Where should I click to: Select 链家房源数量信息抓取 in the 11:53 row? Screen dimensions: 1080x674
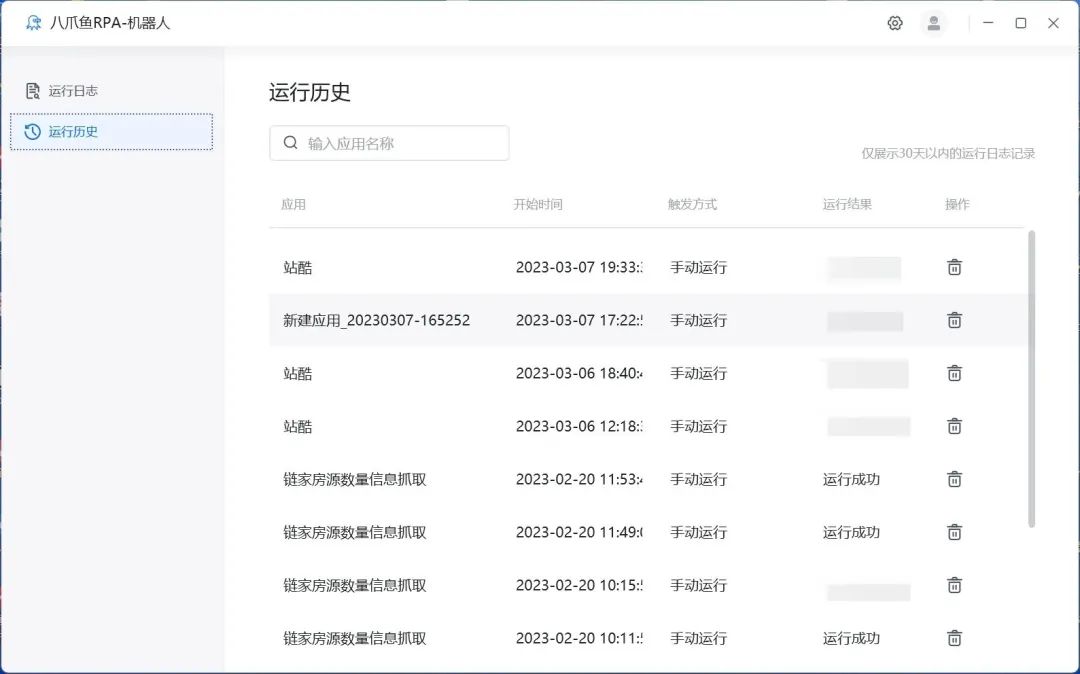click(355, 479)
